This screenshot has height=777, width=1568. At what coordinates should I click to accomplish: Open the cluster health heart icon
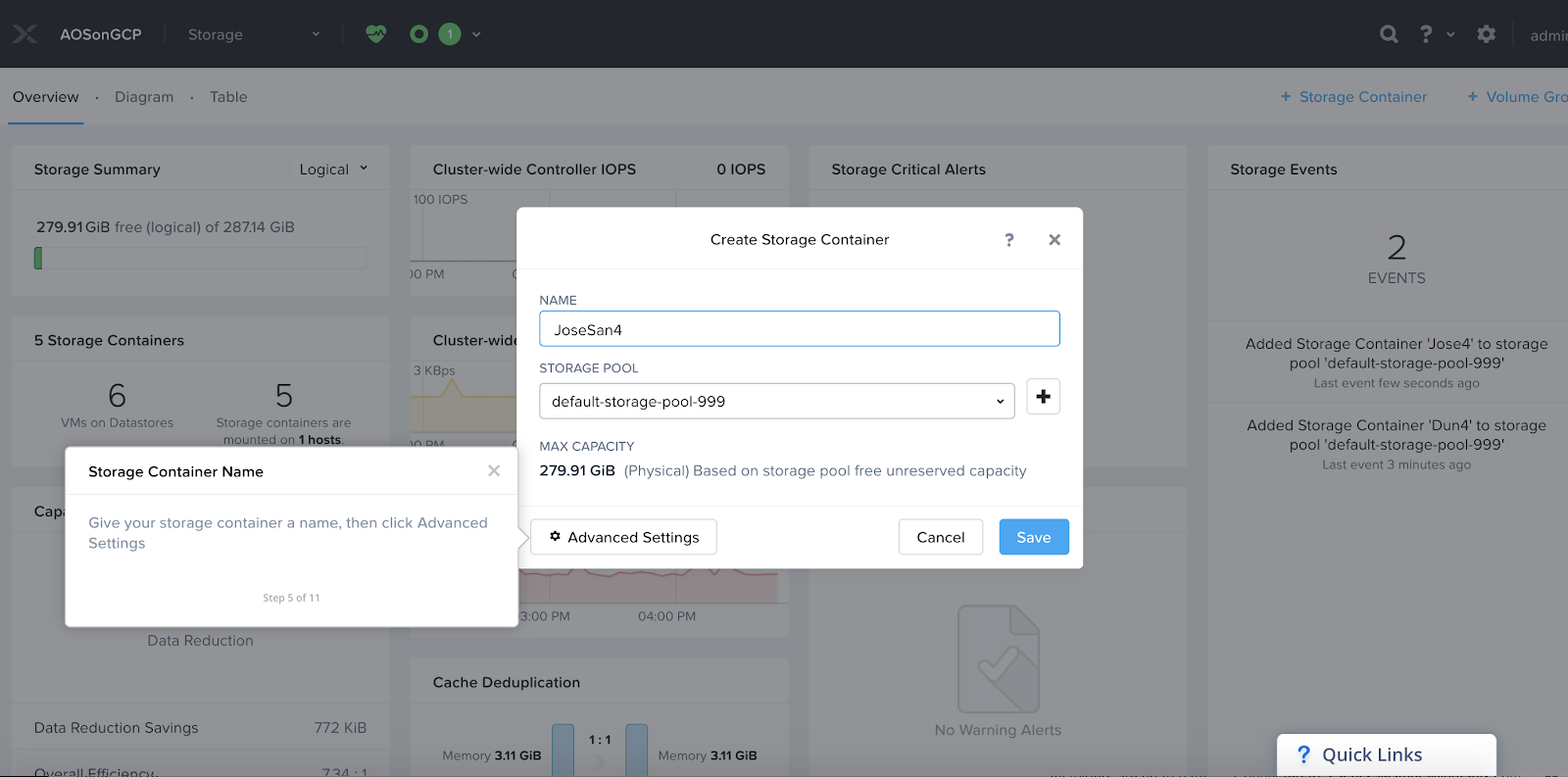coord(376,34)
